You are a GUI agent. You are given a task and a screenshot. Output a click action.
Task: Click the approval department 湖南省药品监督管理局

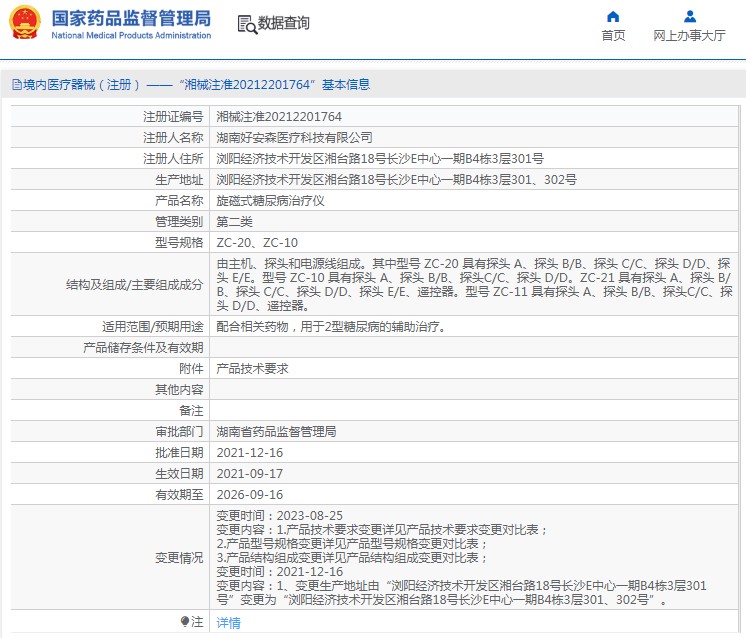[276, 431]
